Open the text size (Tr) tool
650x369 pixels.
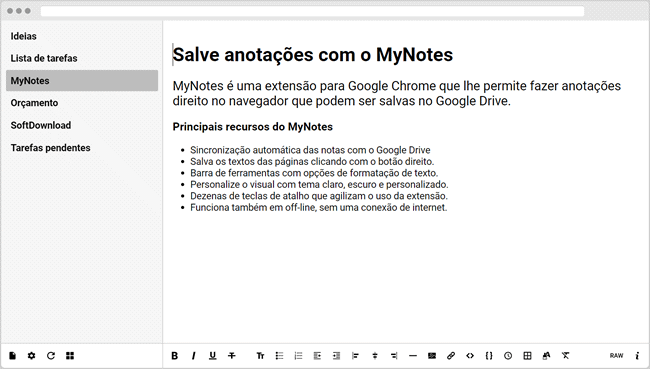point(260,356)
